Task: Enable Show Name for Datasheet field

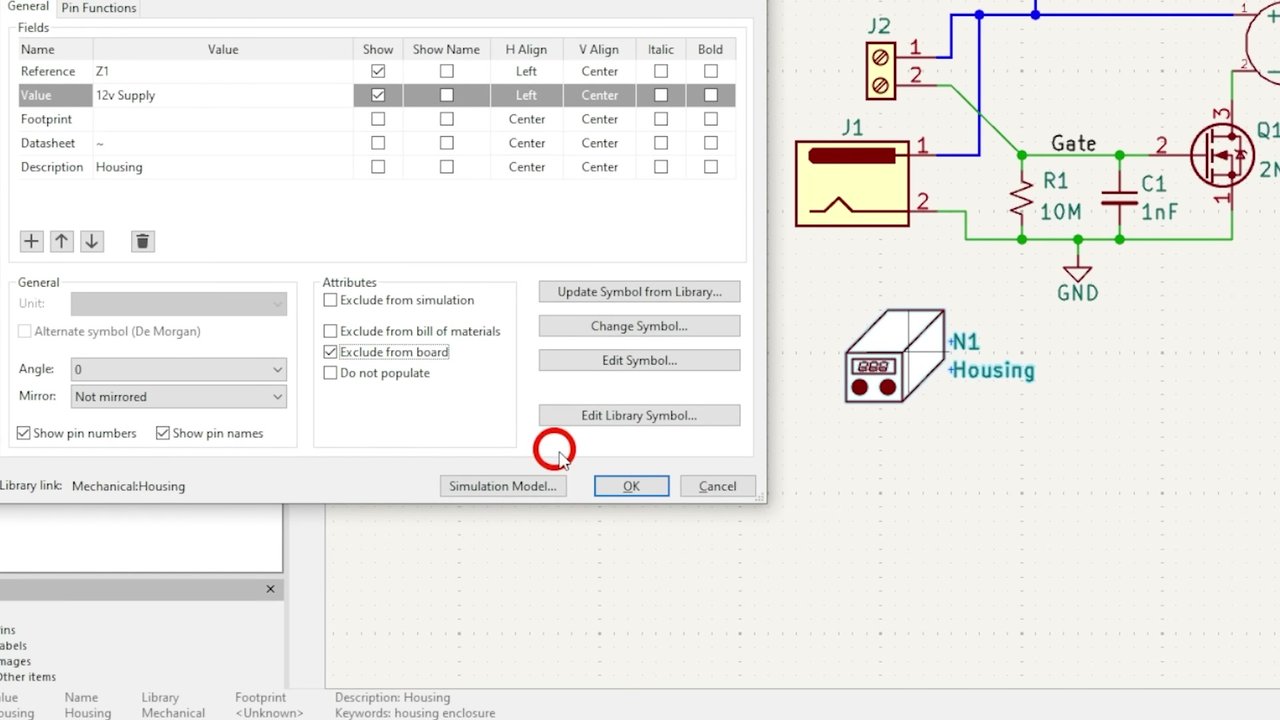Action: click(446, 143)
